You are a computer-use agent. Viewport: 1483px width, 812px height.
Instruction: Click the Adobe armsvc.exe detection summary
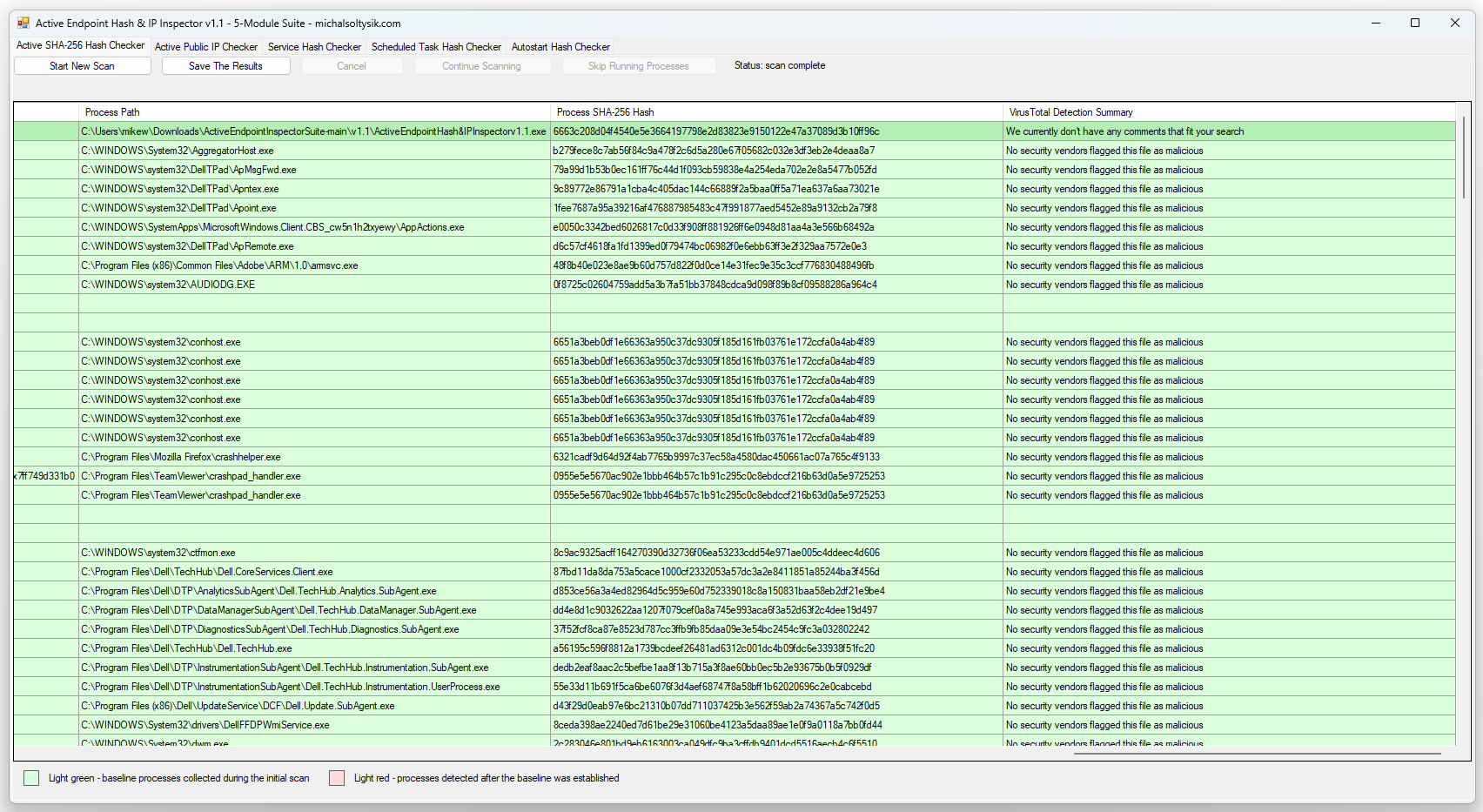pyautogui.click(x=1104, y=265)
